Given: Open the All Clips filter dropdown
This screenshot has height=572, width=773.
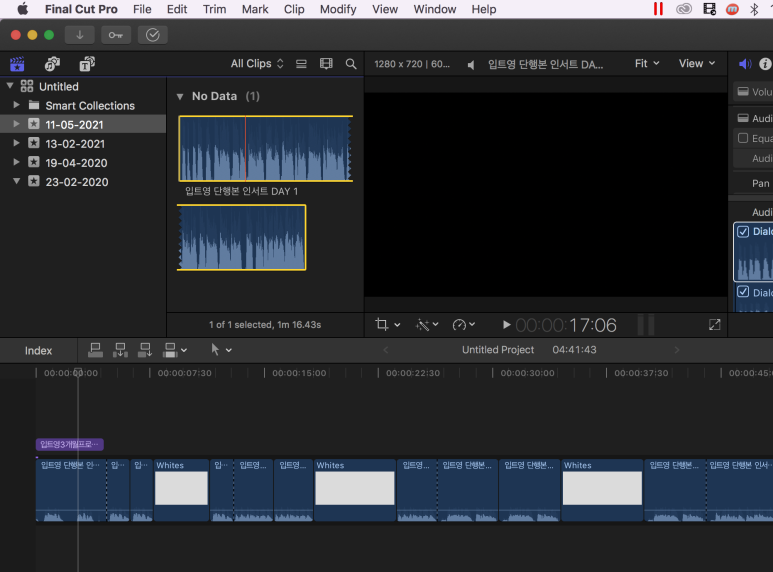Looking at the screenshot, I should pyautogui.click(x=257, y=64).
